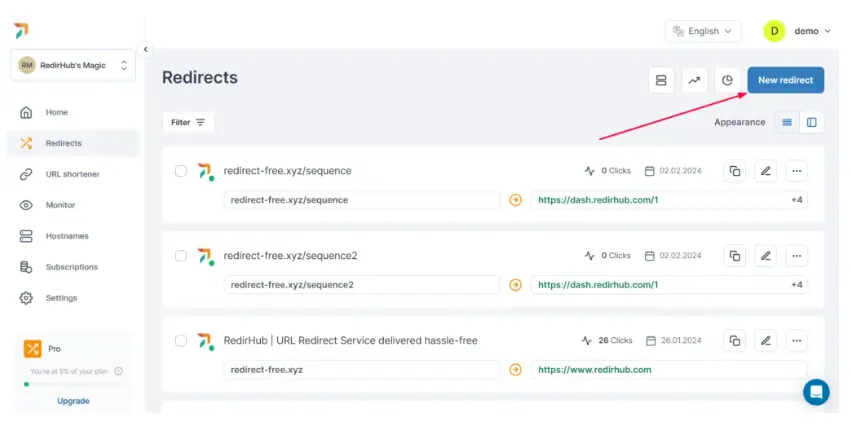Select the redirect-free.xyz/sequence checkbox
Viewport: 851px width, 427px height.
click(181, 171)
